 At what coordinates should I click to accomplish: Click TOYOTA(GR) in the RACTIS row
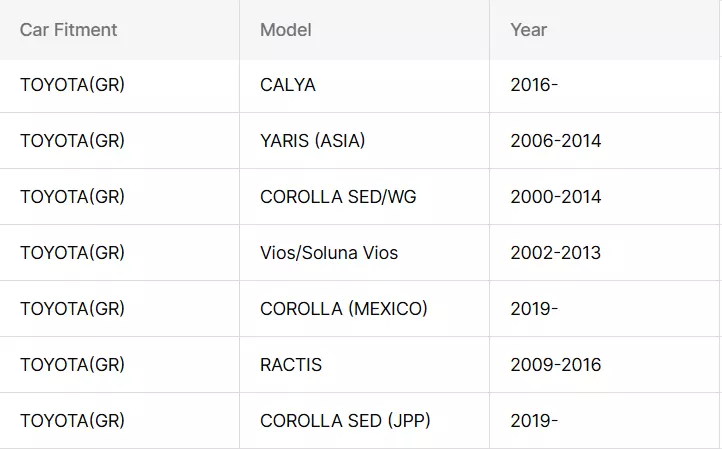[72, 365]
